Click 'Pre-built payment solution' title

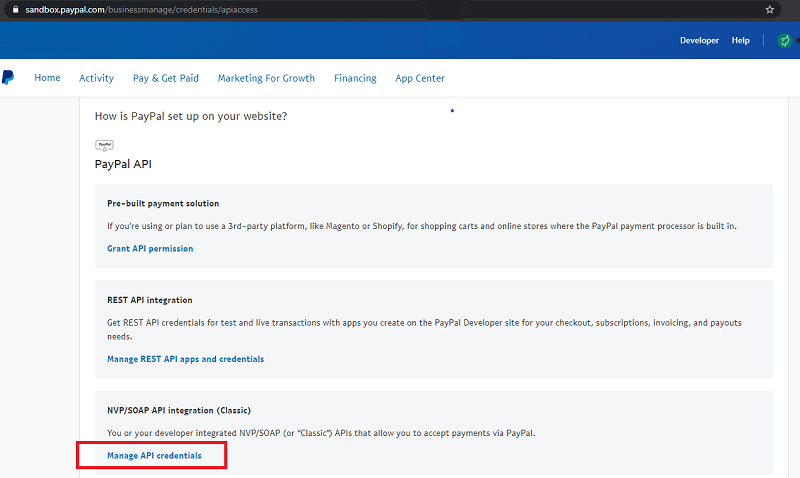click(x=163, y=204)
